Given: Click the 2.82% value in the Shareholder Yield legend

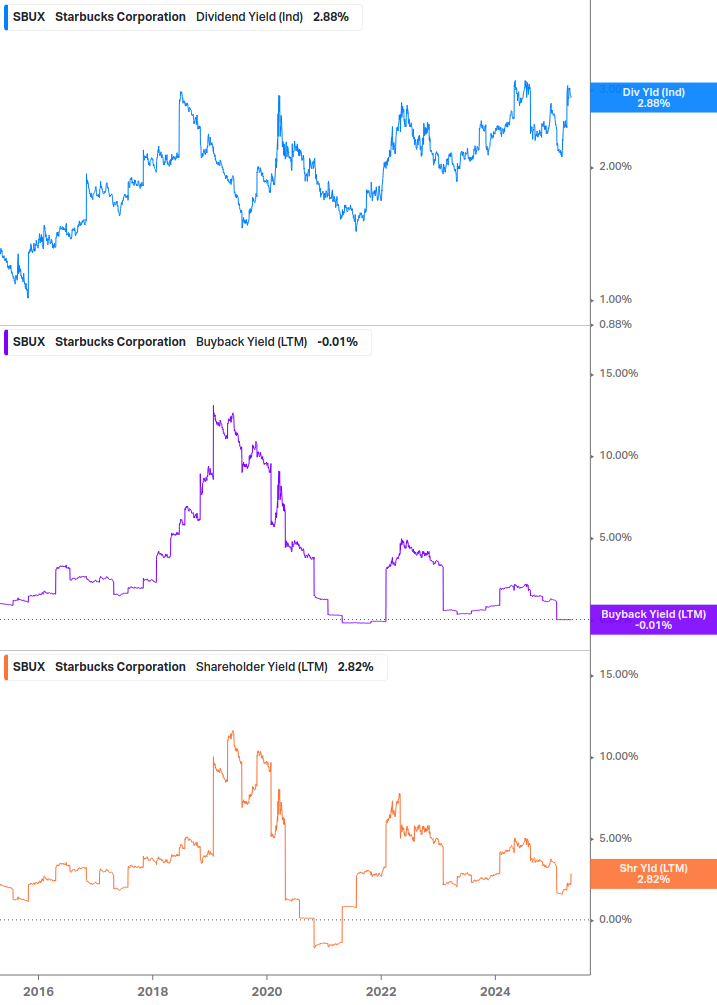Looking at the screenshot, I should click(356, 667).
